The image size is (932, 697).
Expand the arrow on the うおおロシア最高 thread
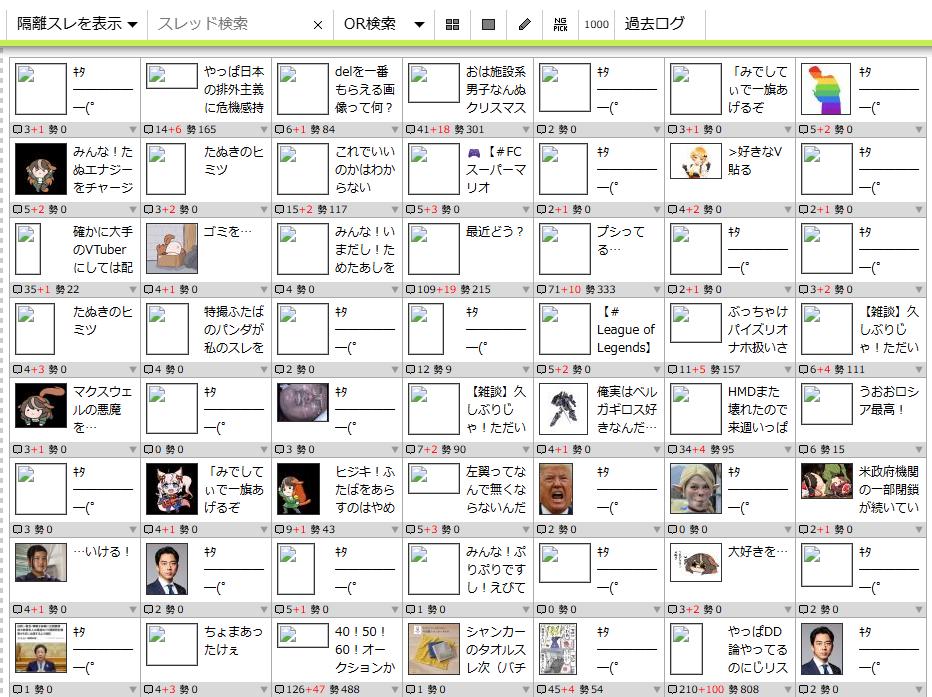pos(918,449)
